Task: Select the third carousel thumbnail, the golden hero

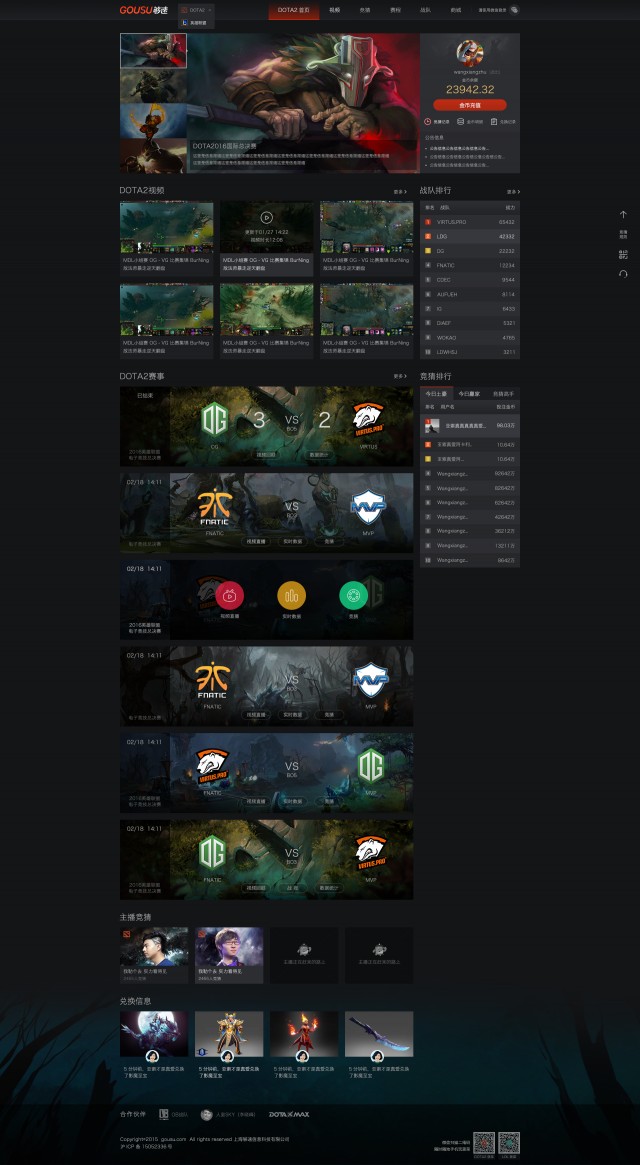Action: [153, 120]
